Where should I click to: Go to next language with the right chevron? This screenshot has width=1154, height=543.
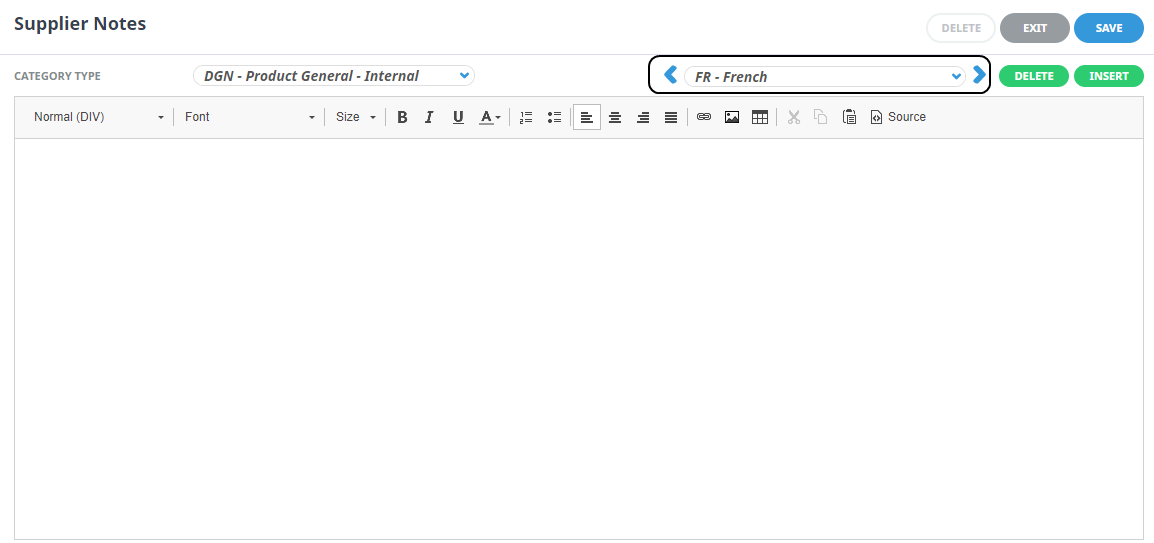(x=979, y=75)
